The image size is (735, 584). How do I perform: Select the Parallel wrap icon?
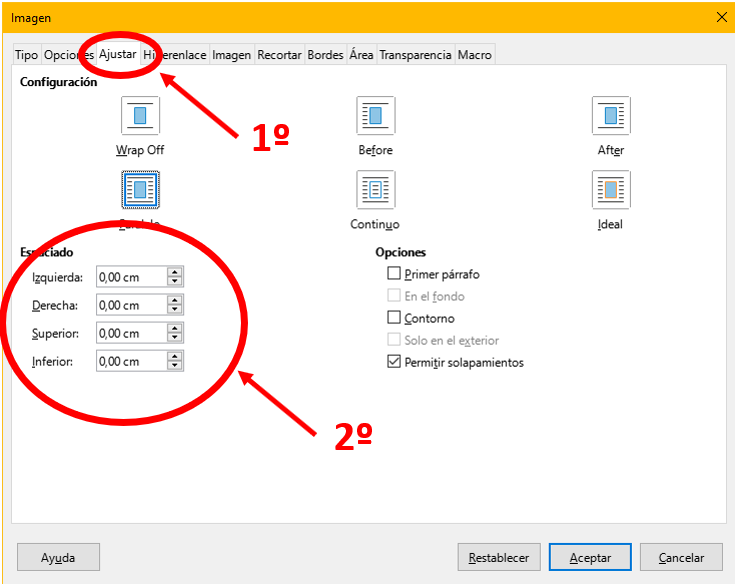point(140,189)
